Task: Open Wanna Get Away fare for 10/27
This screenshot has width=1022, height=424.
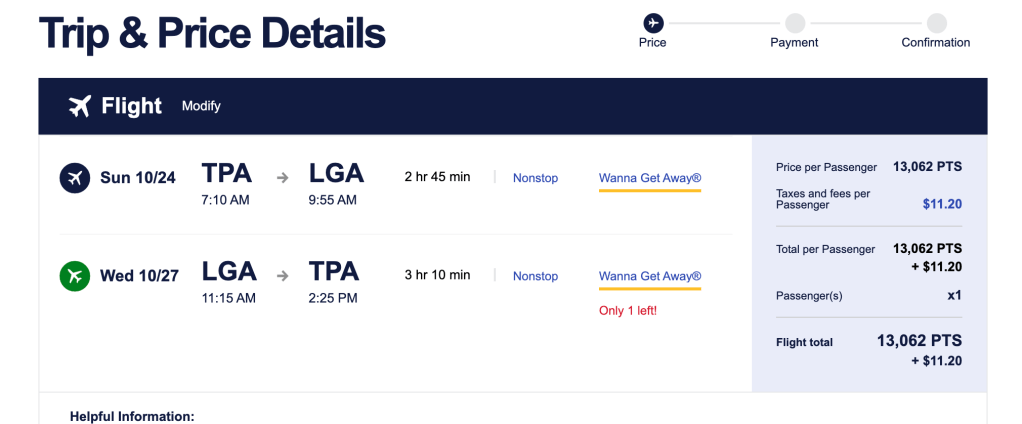Action: tap(649, 276)
